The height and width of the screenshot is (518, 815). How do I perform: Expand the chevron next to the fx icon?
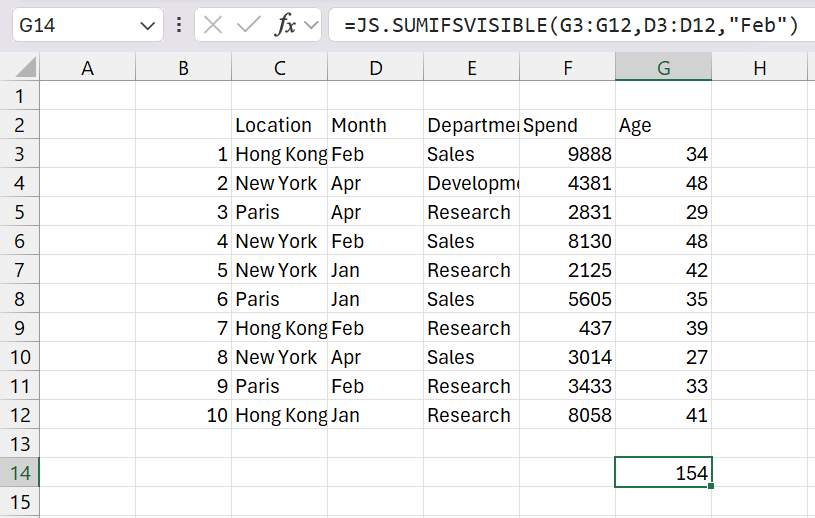(x=311, y=25)
